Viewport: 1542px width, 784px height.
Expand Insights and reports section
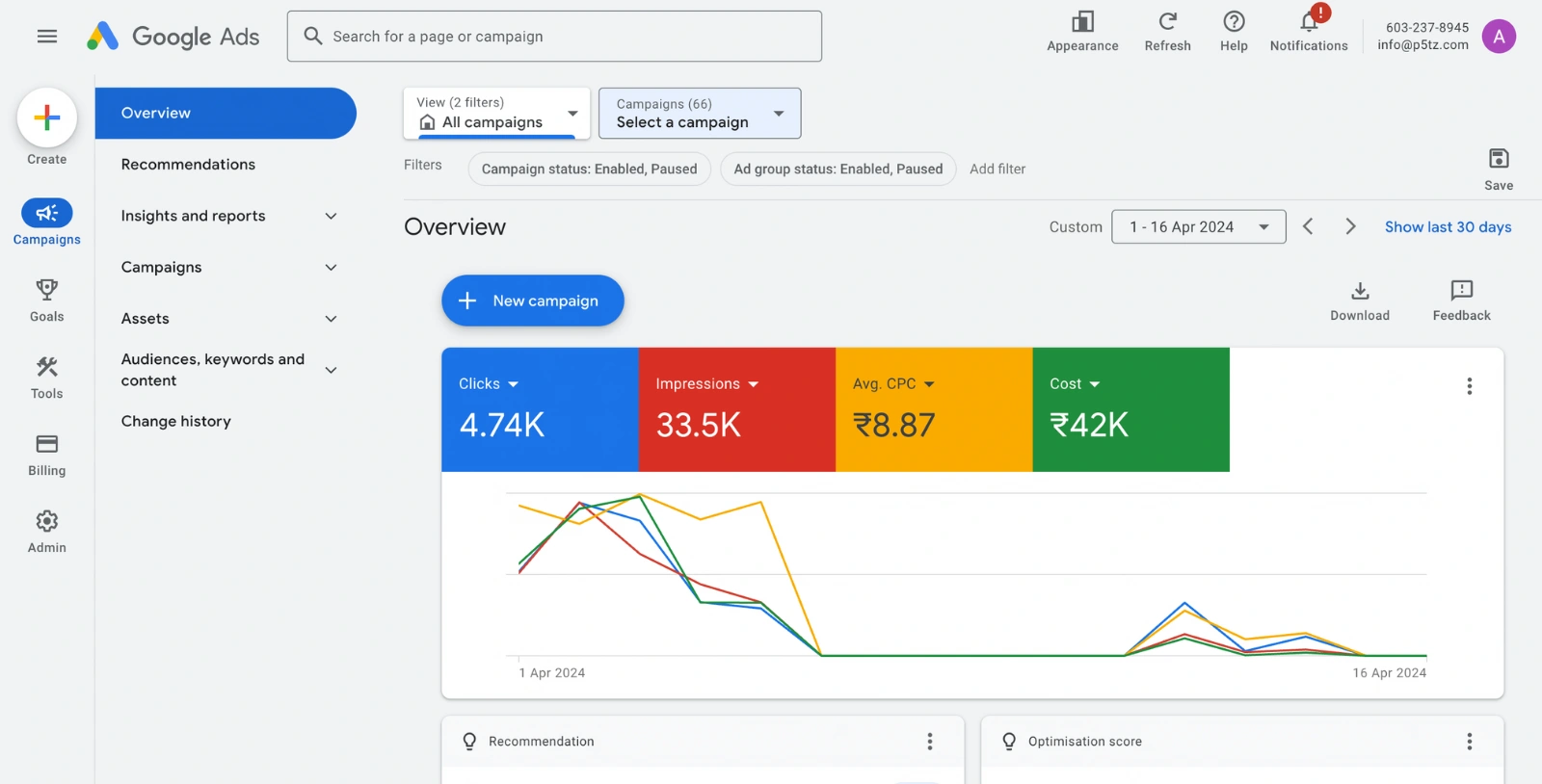tap(331, 216)
